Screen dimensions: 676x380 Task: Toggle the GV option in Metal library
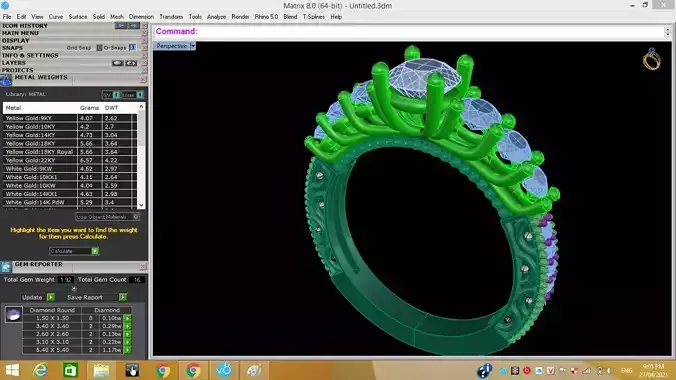click(x=116, y=95)
